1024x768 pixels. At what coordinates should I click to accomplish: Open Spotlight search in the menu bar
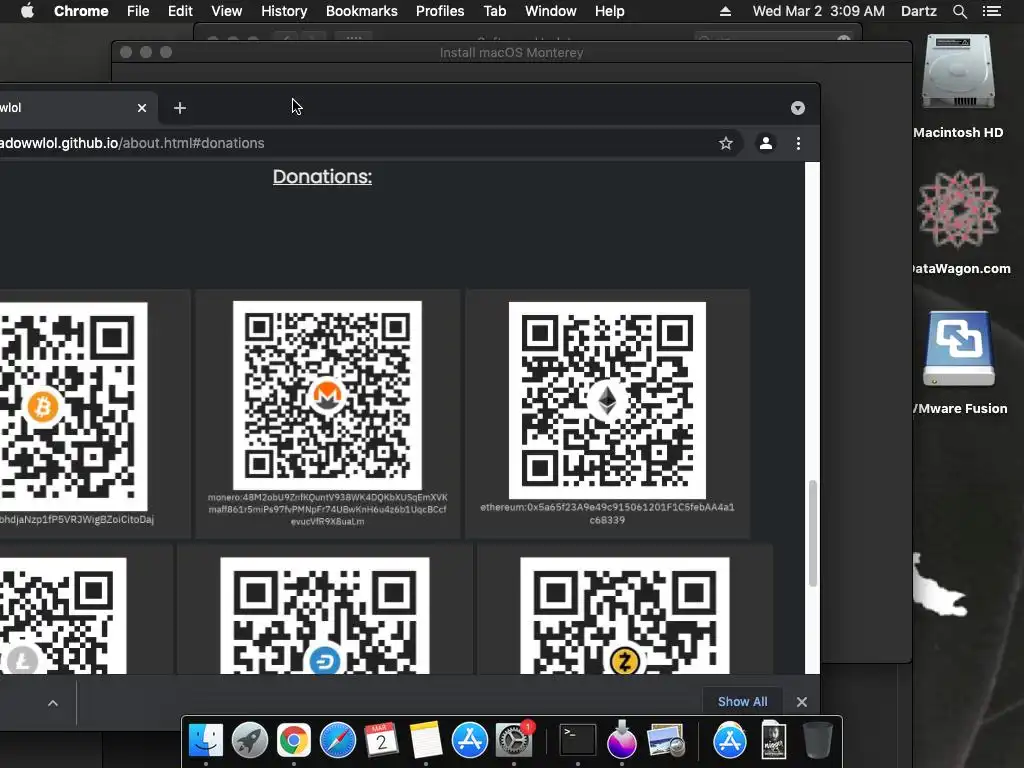[959, 11]
